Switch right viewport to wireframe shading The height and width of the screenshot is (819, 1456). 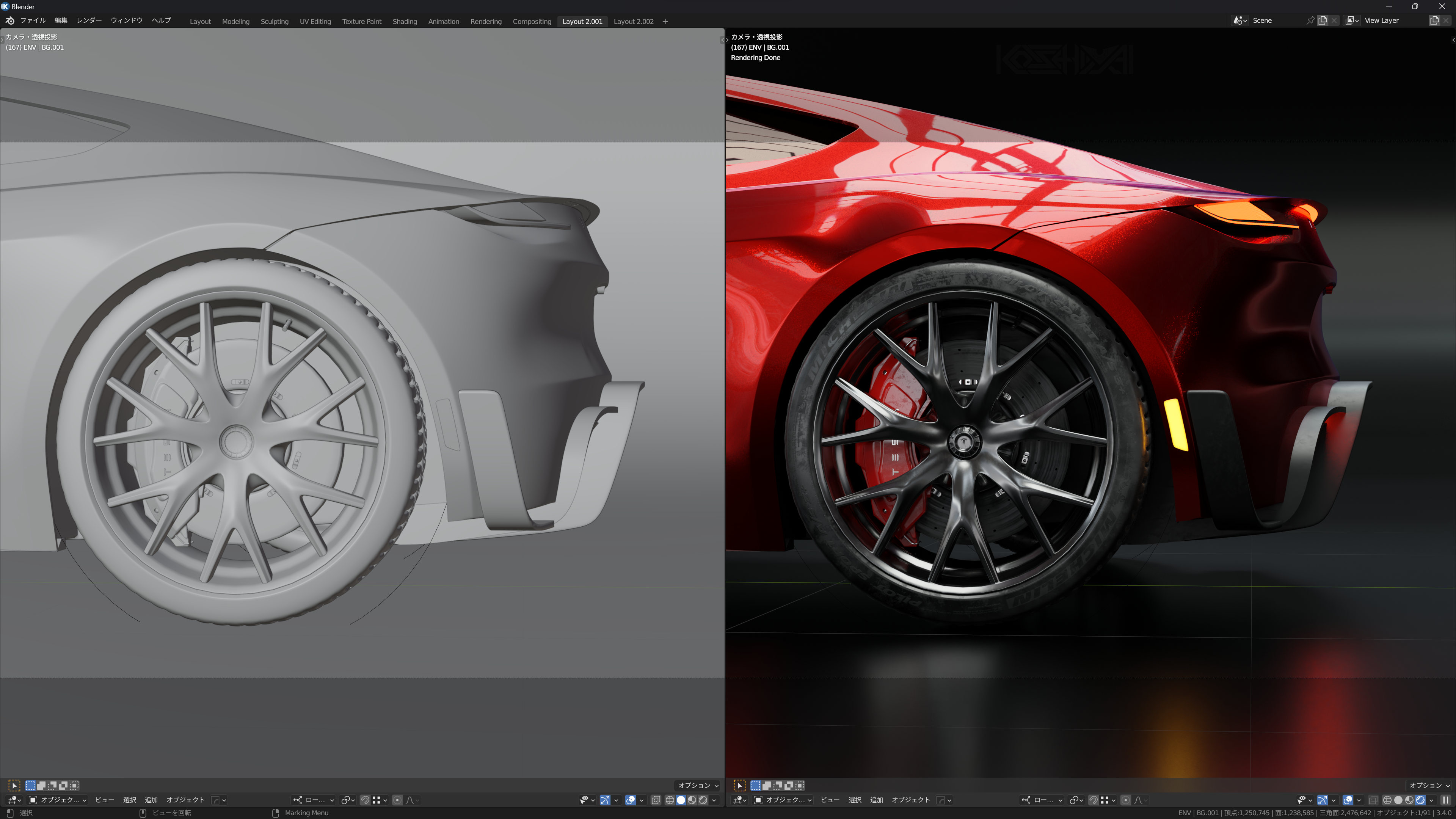click(1387, 800)
